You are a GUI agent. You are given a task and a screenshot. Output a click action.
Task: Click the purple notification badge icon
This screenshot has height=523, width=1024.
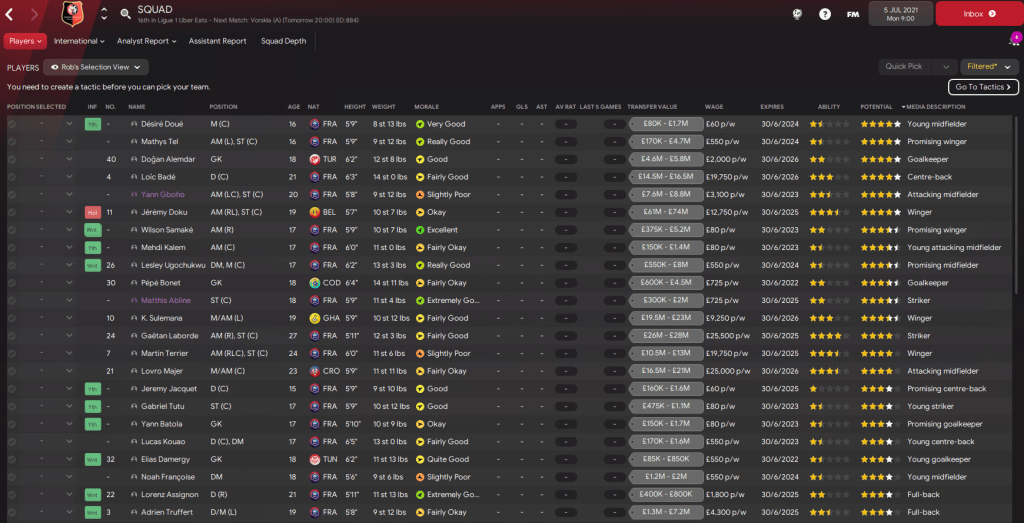[x=1016, y=38]
